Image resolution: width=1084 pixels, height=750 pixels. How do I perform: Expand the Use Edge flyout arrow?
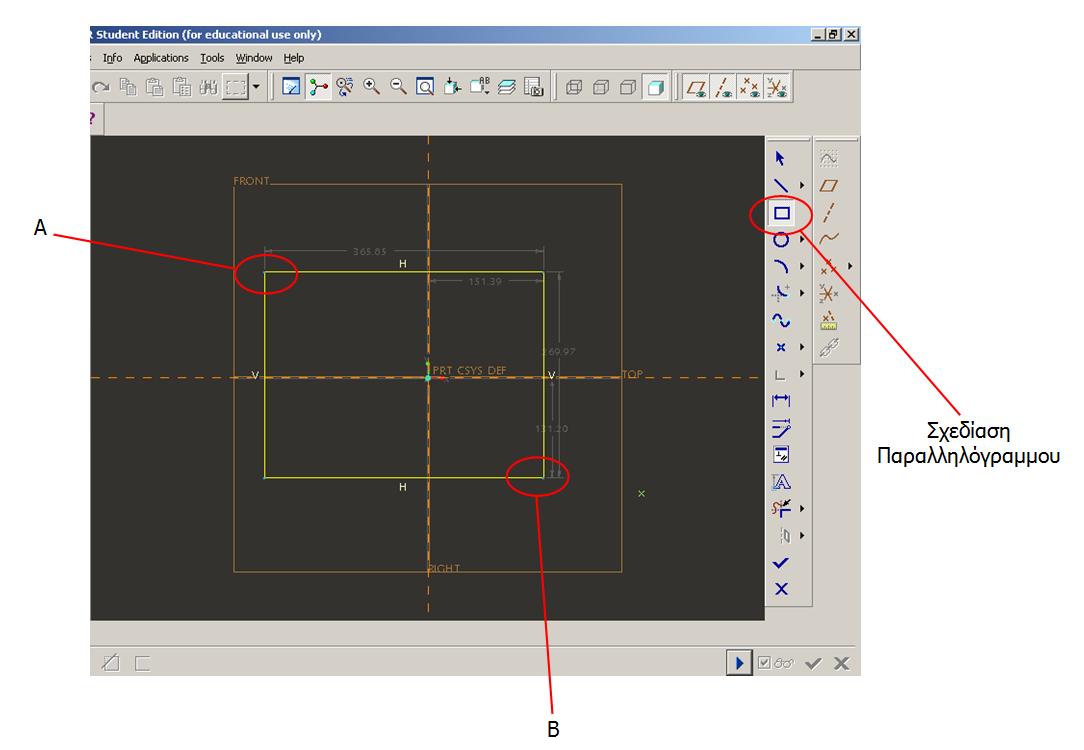(x=802, y=374)
